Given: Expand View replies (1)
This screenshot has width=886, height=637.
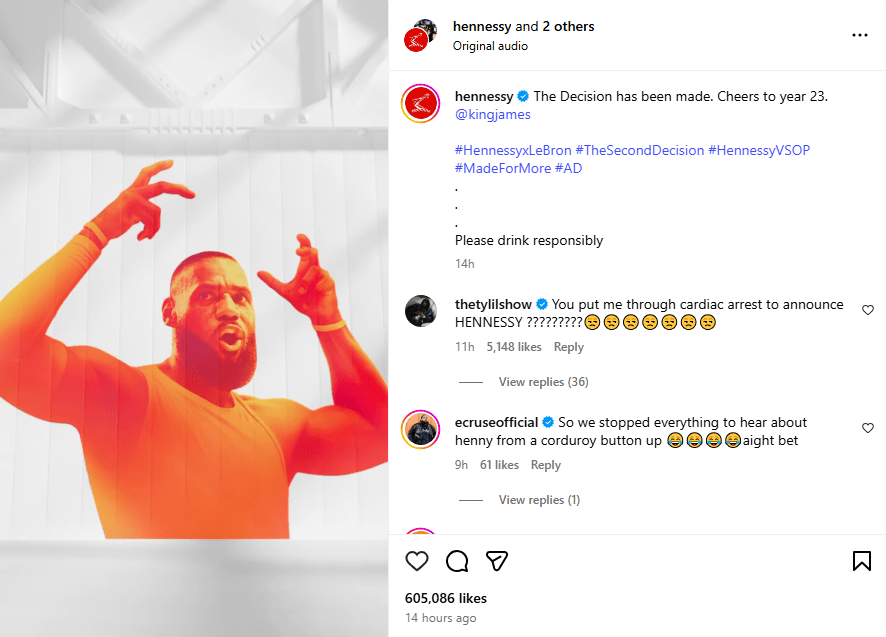Looking at the screenshot, I should pyautogui.click(x=539, y=500).
